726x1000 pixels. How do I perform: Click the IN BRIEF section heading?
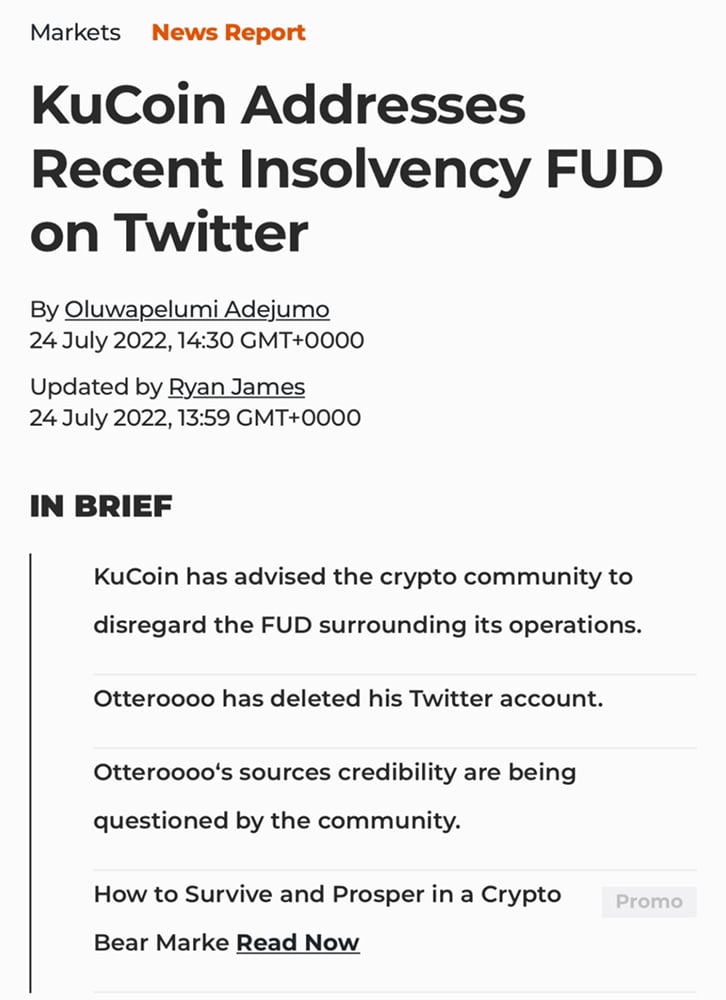101,506
